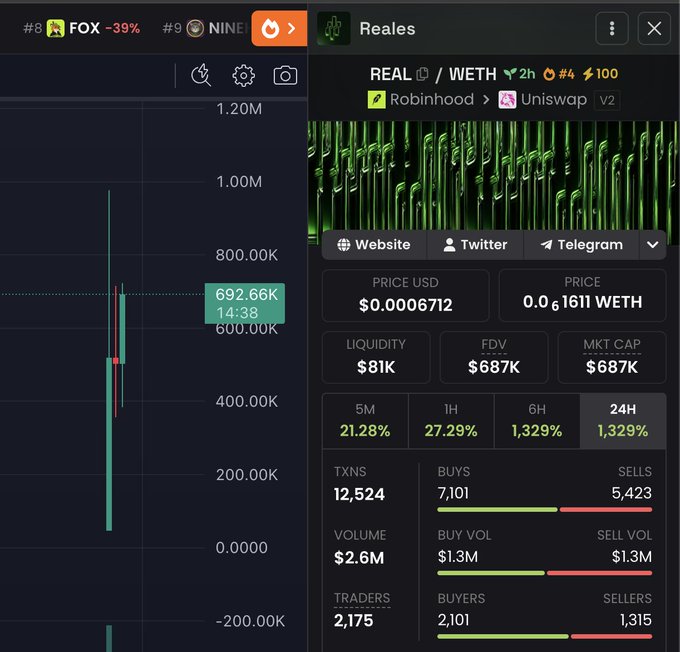
Task: Open trending token #8 FOX
Action: pyautogui.click(x=82, y=28)
